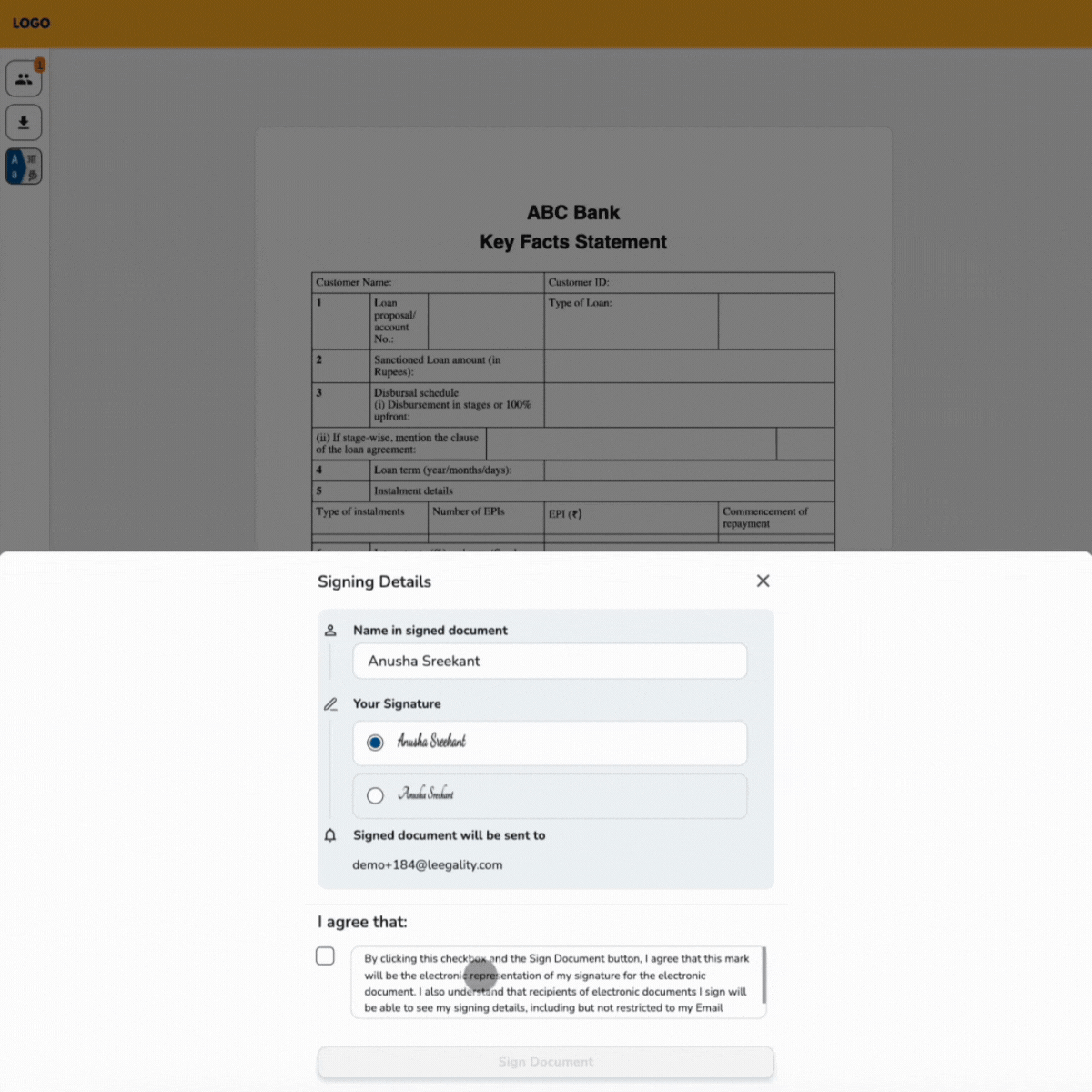Viewport: 1092px width, 1092px height.
Task: Click the Signing Details panel title
Action: (x=374, y=581)
